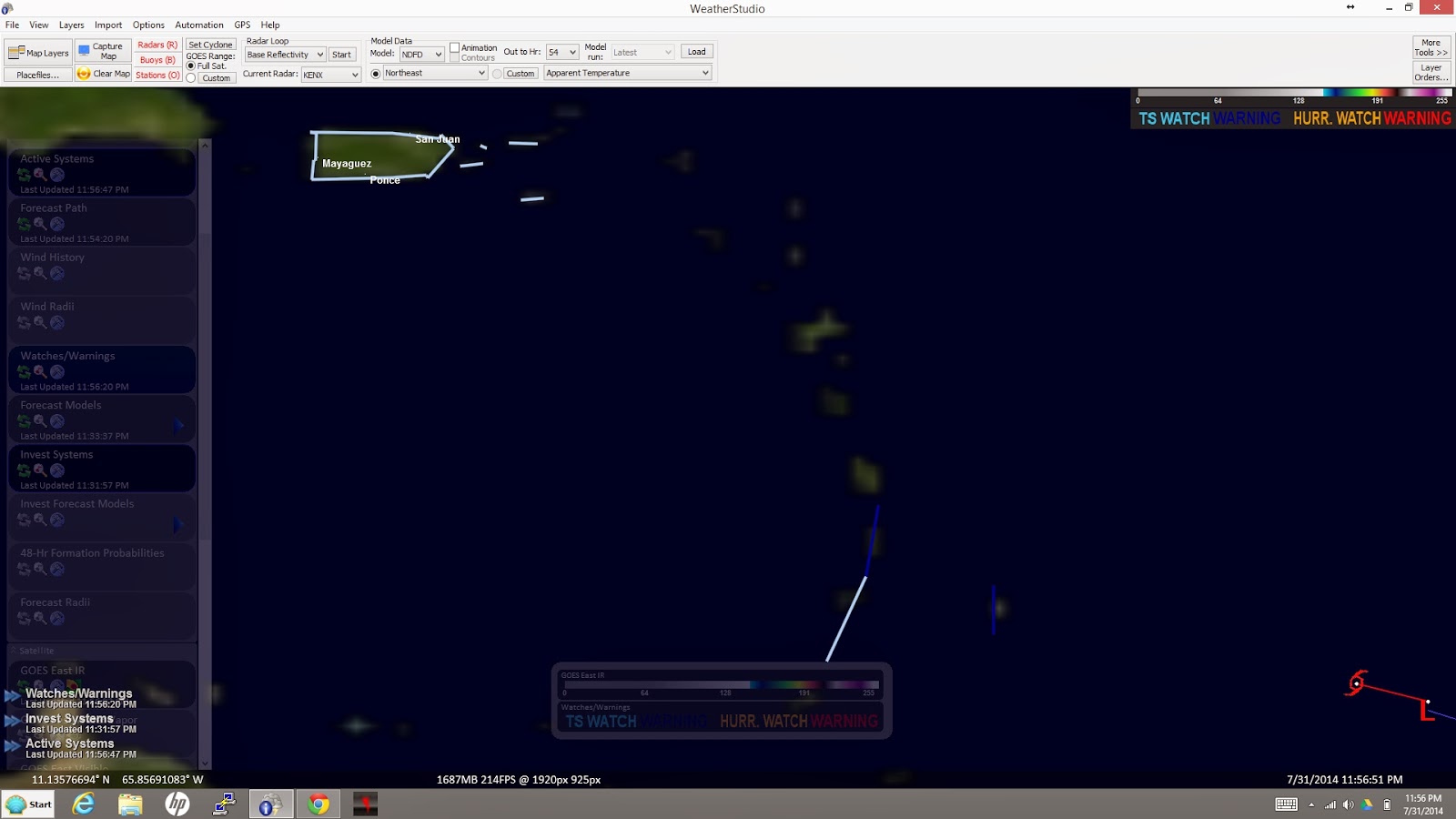Refresh the Wind Radii layer
This screenshot has width=1456, height=819.
coord(25,322)
